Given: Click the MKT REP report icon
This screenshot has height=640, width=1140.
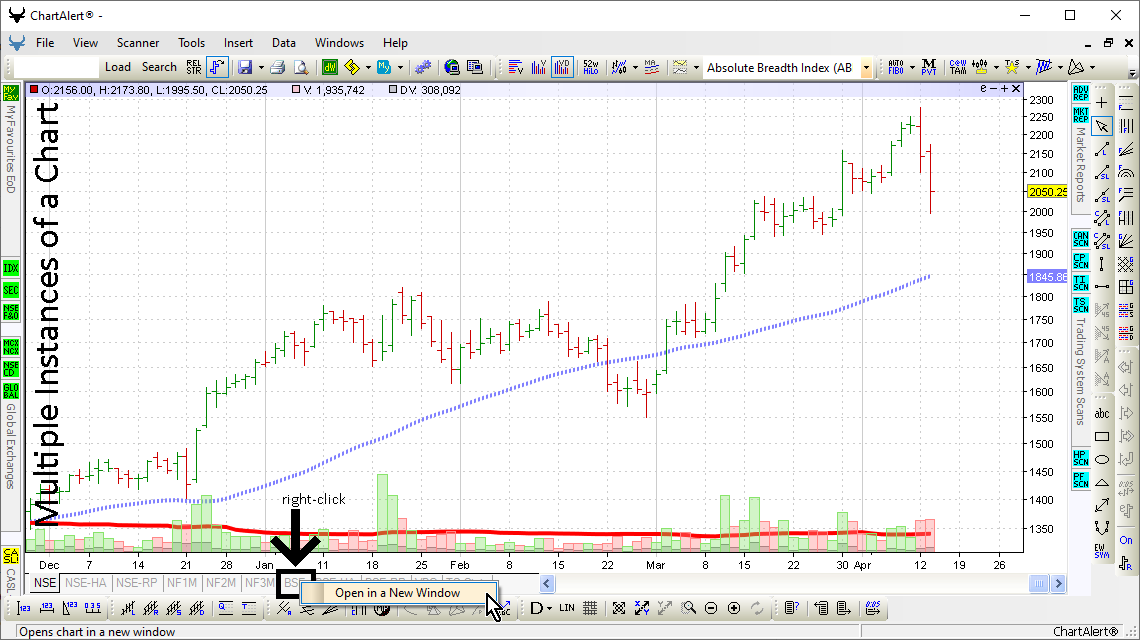Looking at the screenshot, I should pos(1080,115).
